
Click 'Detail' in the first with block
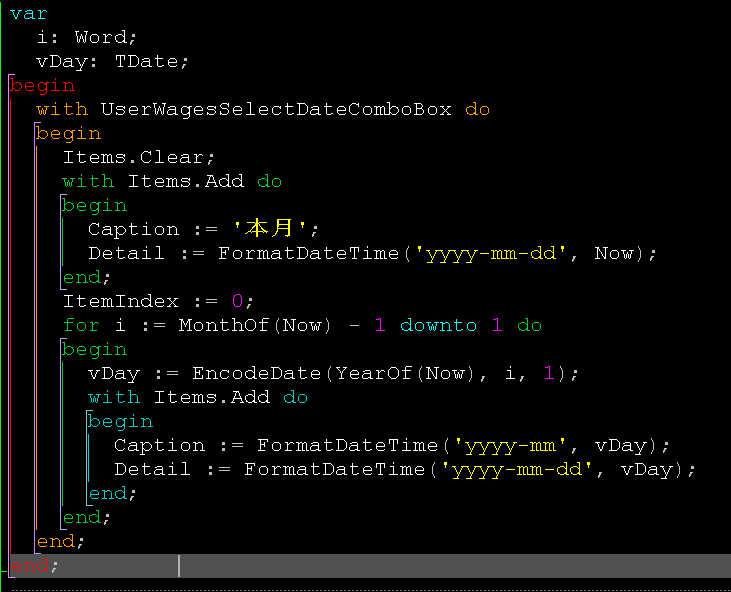(126, 254)
